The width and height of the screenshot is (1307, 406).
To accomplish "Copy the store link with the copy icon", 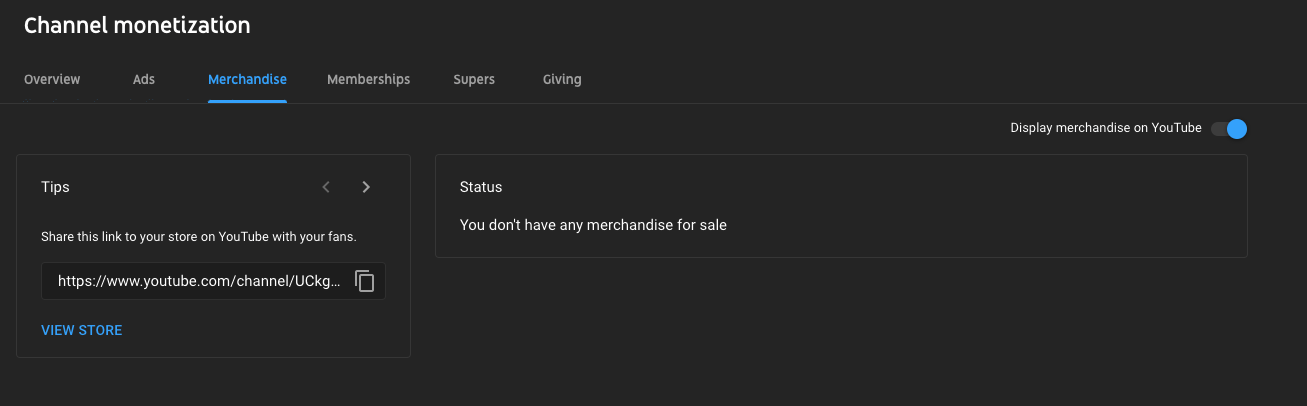I will click(x=365, y=282).
